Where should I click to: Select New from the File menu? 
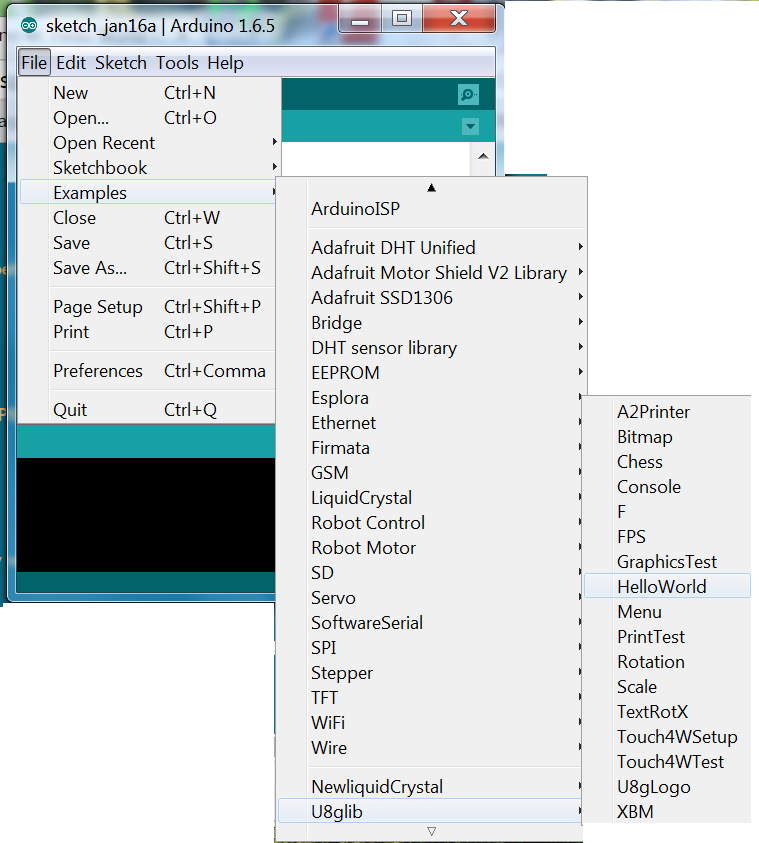(x=149, y=92)
